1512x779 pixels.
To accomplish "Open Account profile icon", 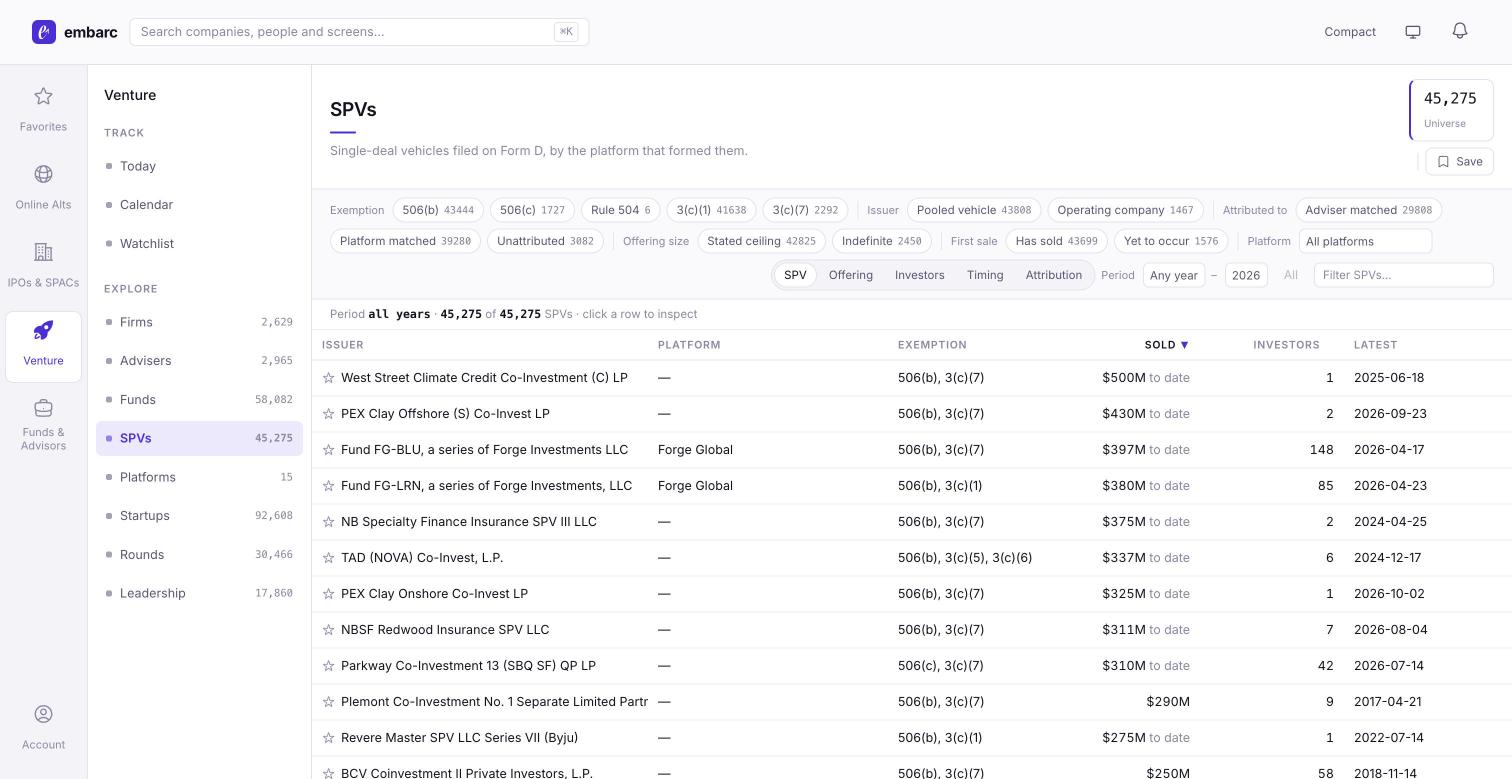I will [x=43, y=714].
